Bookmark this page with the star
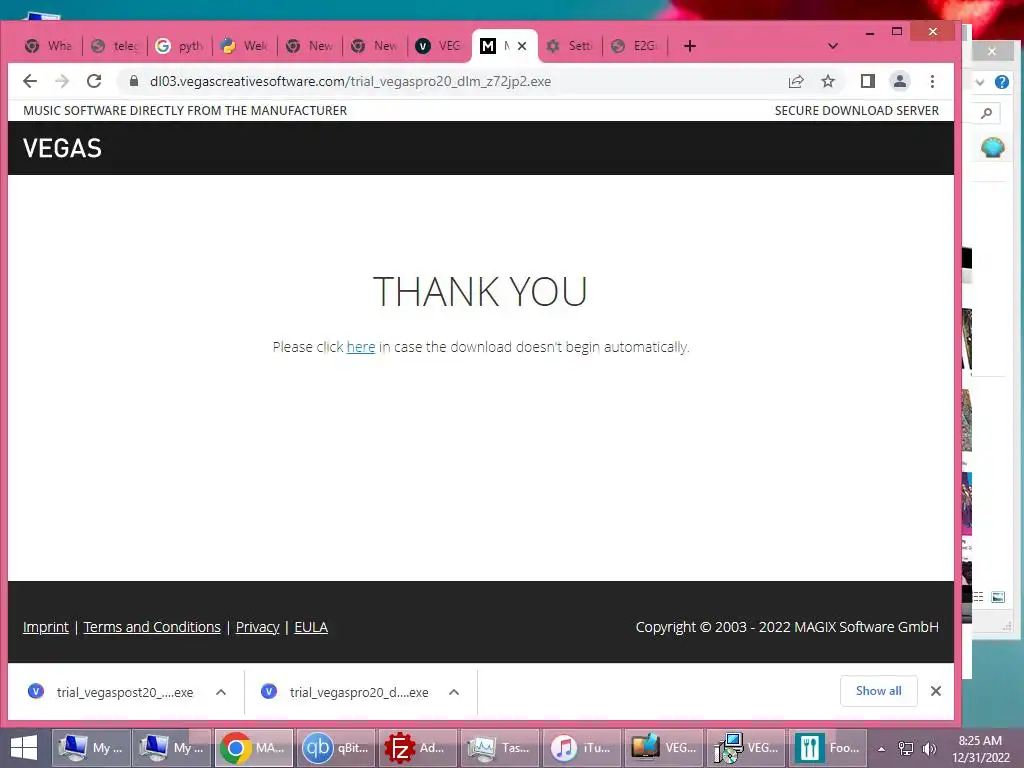 [828, 81]
